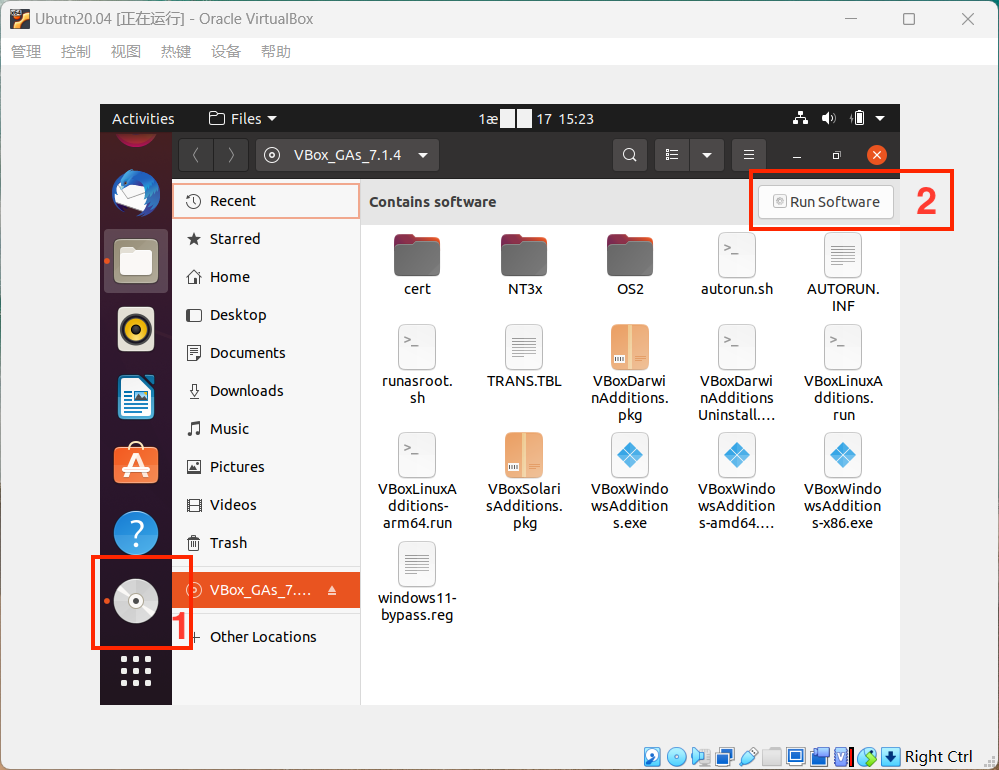Open the Files app in the dock
Screen dimensions: 999x770
136,261
